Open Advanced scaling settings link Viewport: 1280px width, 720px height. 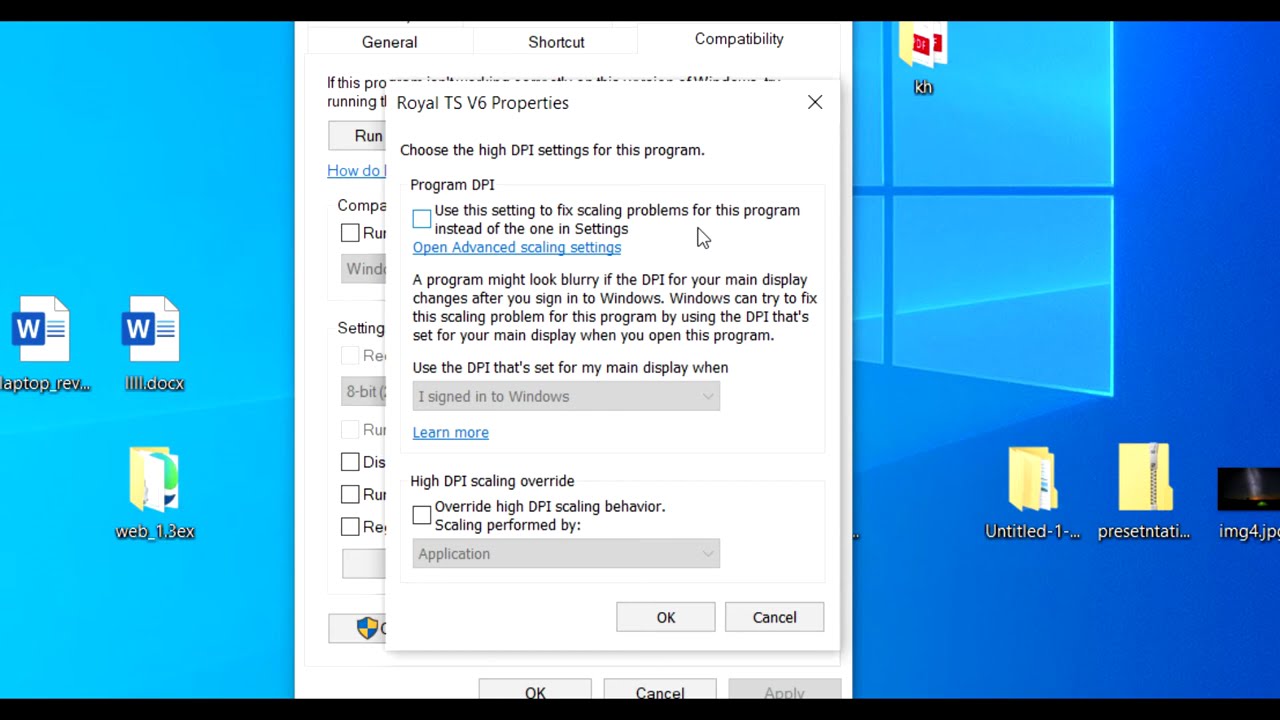[517, 248]
